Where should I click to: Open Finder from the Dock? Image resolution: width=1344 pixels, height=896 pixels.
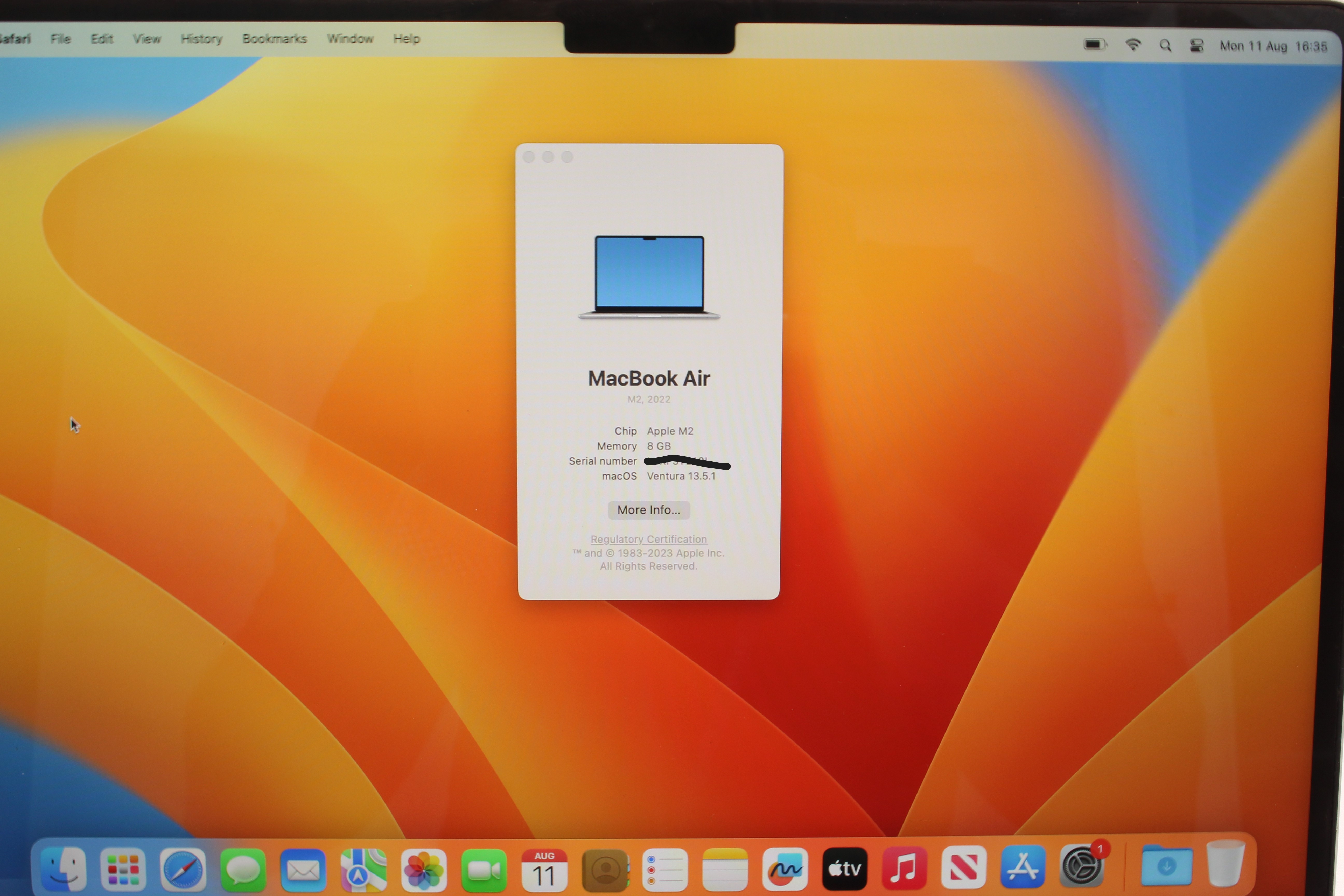click(64, 869)
